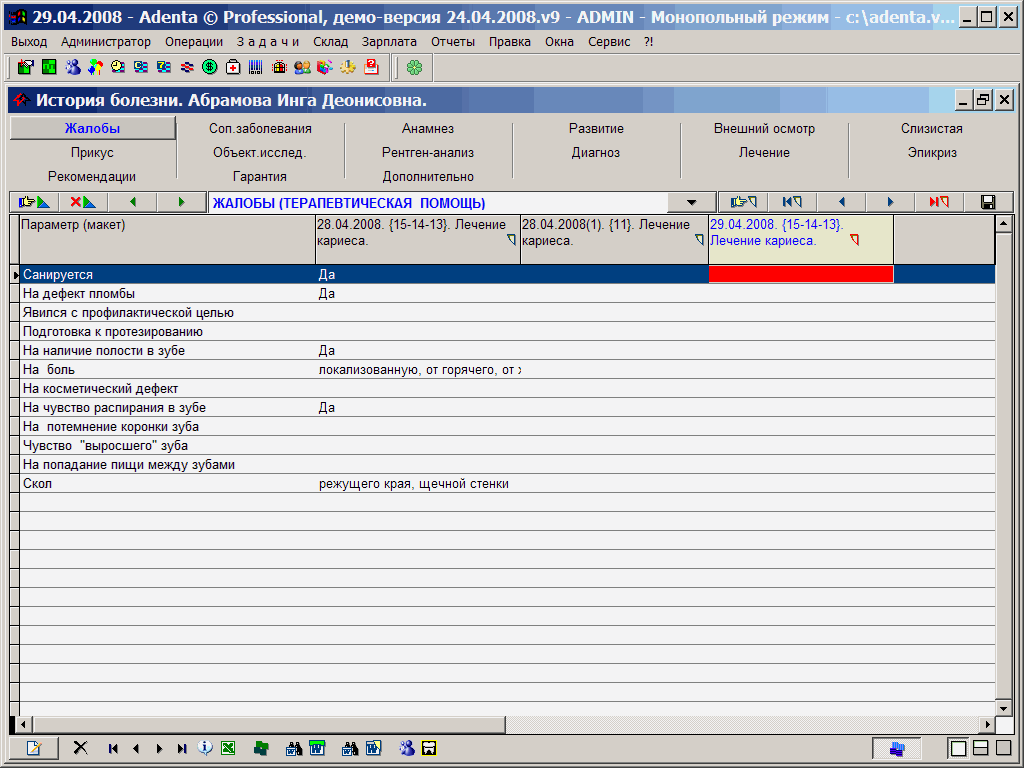Export with the Excel icon in bottom bar

[x=228, y=748]
